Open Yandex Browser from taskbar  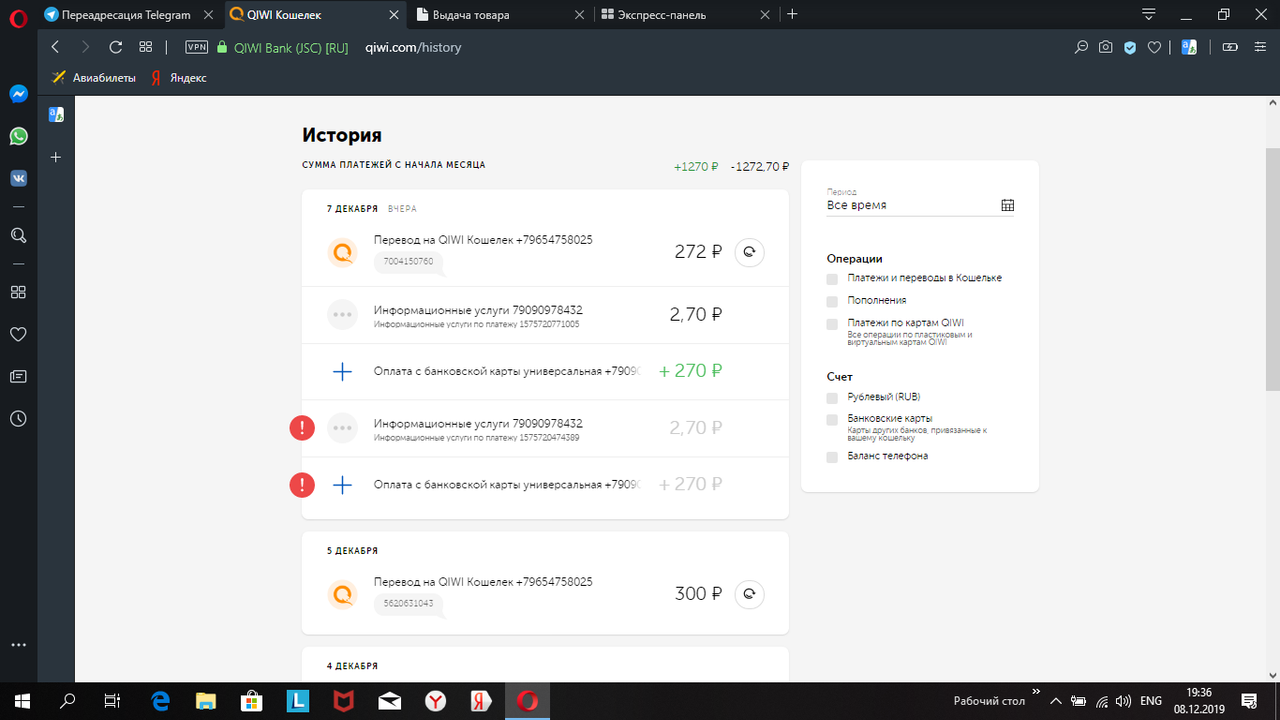point(436,701)
